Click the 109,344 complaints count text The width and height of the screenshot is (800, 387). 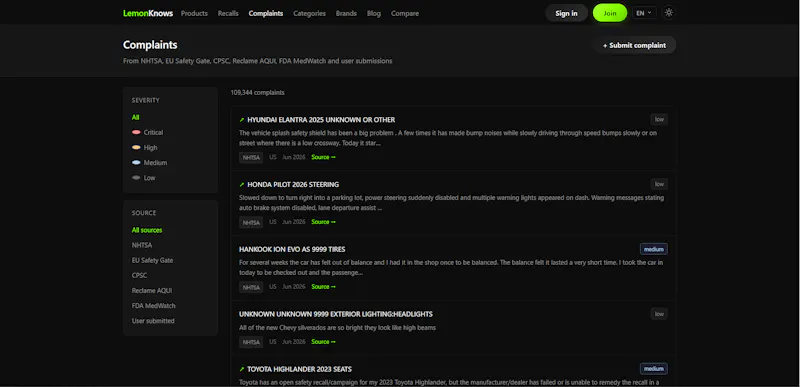258,93
